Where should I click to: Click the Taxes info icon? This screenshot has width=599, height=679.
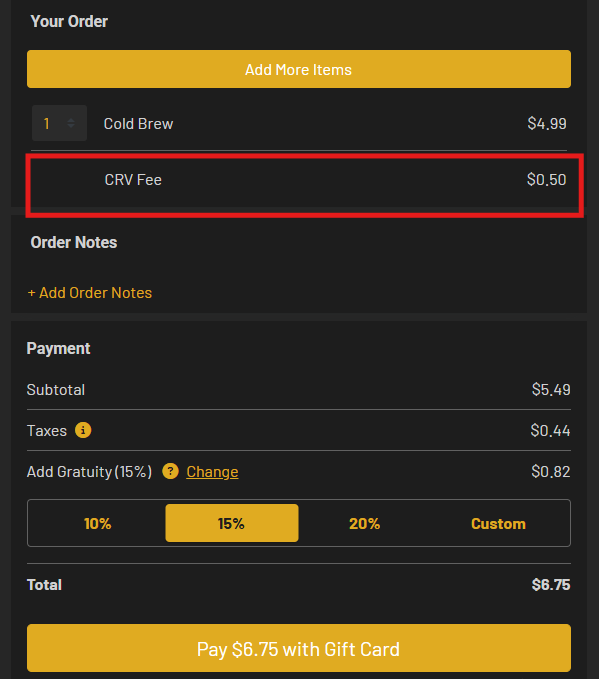pyautogui.click(x=83, y=430)
